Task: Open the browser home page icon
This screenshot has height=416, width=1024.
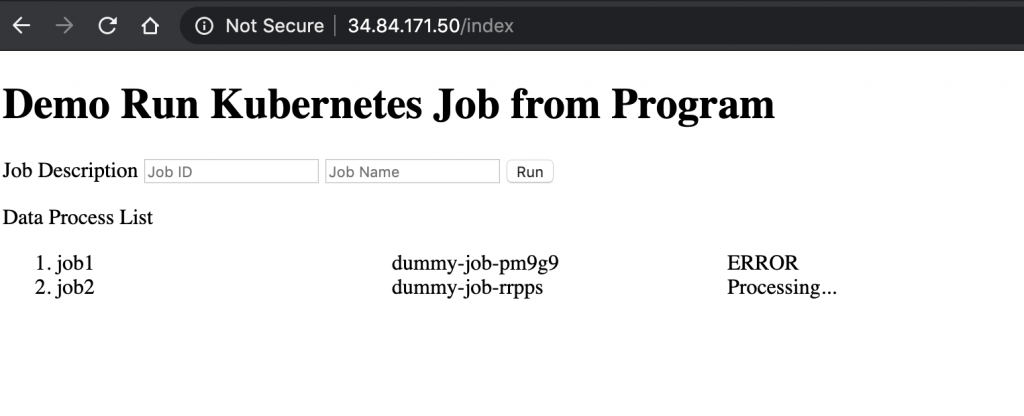Action: click(150, 25)
